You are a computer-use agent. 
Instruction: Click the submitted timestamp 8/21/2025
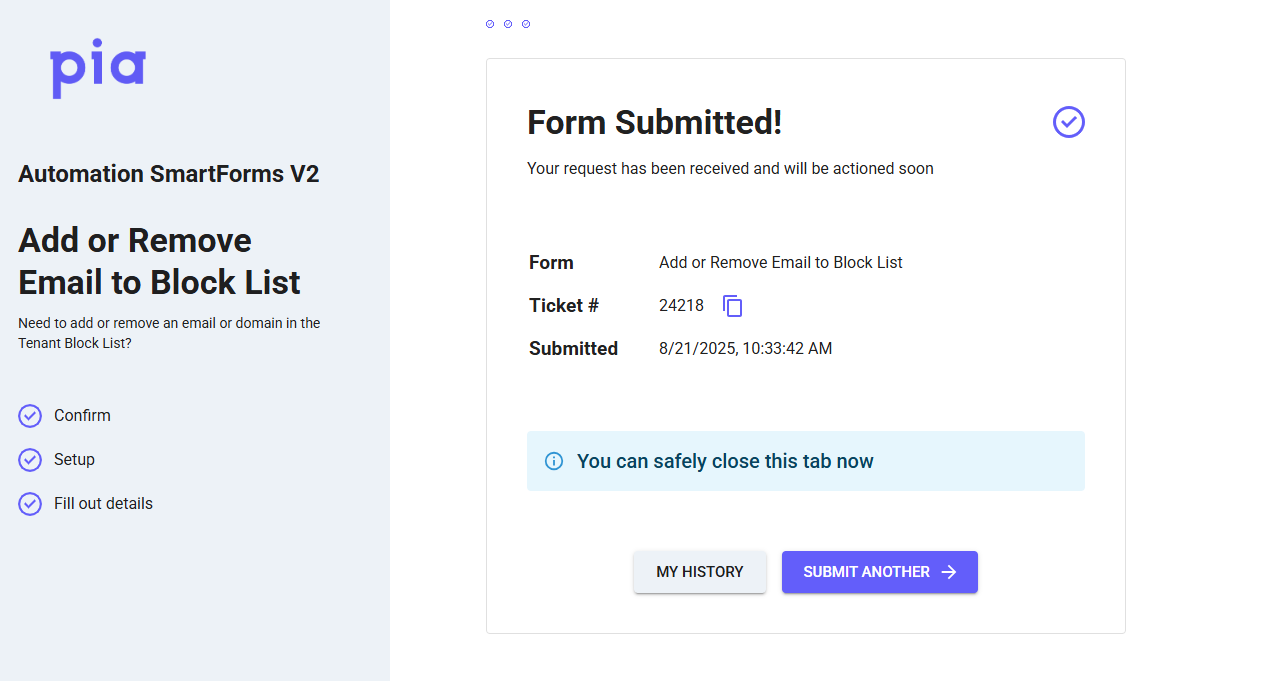[745, 349]
